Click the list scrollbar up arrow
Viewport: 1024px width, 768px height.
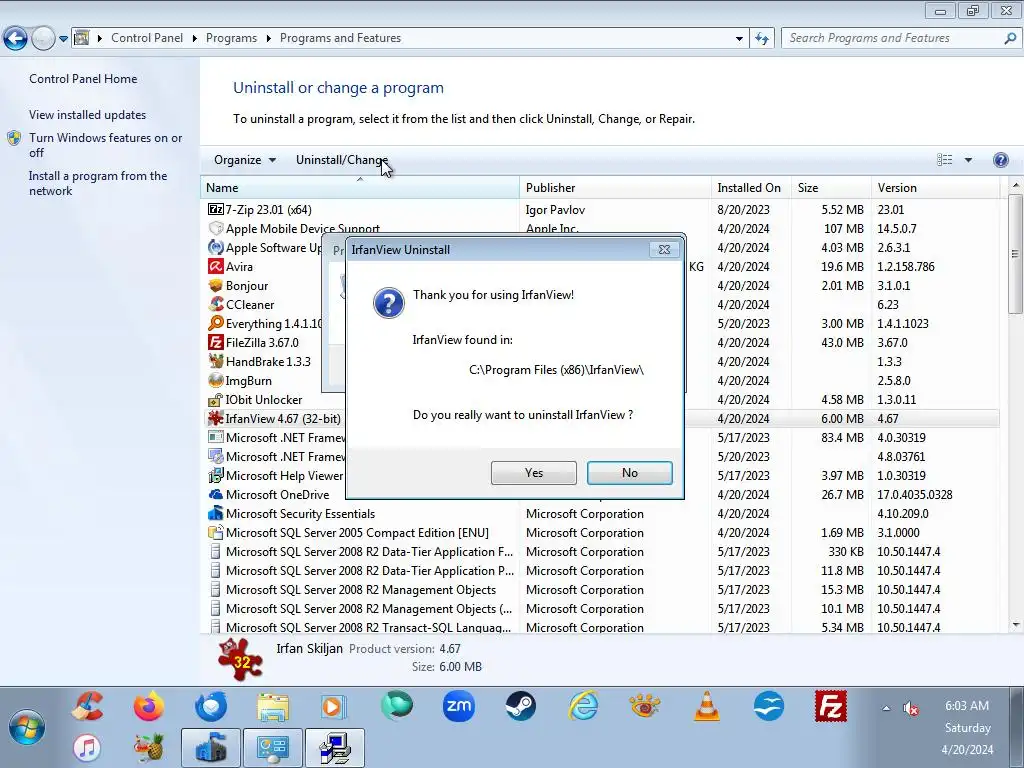point(1015,185)
